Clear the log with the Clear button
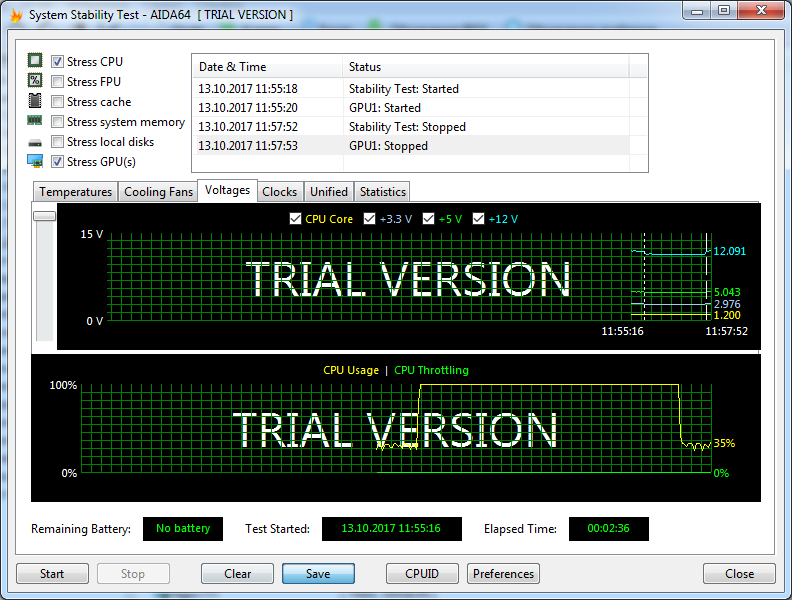The width and height of the screenshot is (792, 600). coord(237,574)
